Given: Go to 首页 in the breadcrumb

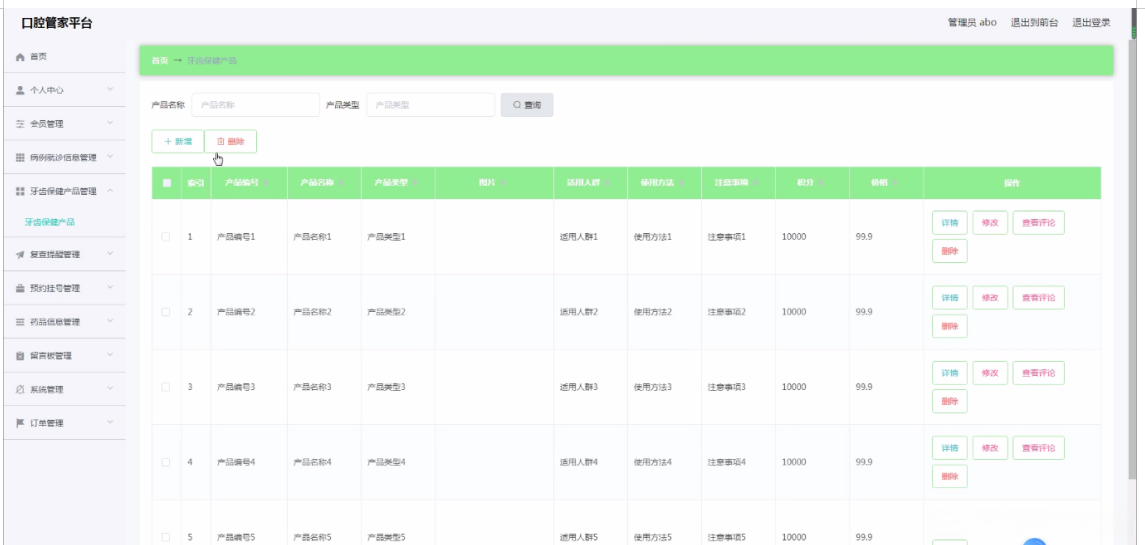Looking at the screenshot, I should tap(159, 61).
